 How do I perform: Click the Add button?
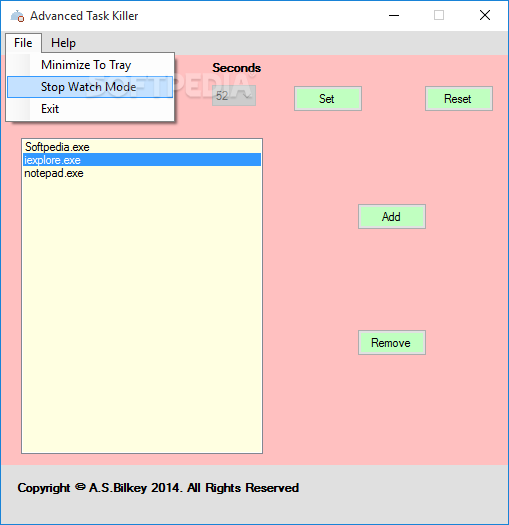tap(392, 217)
